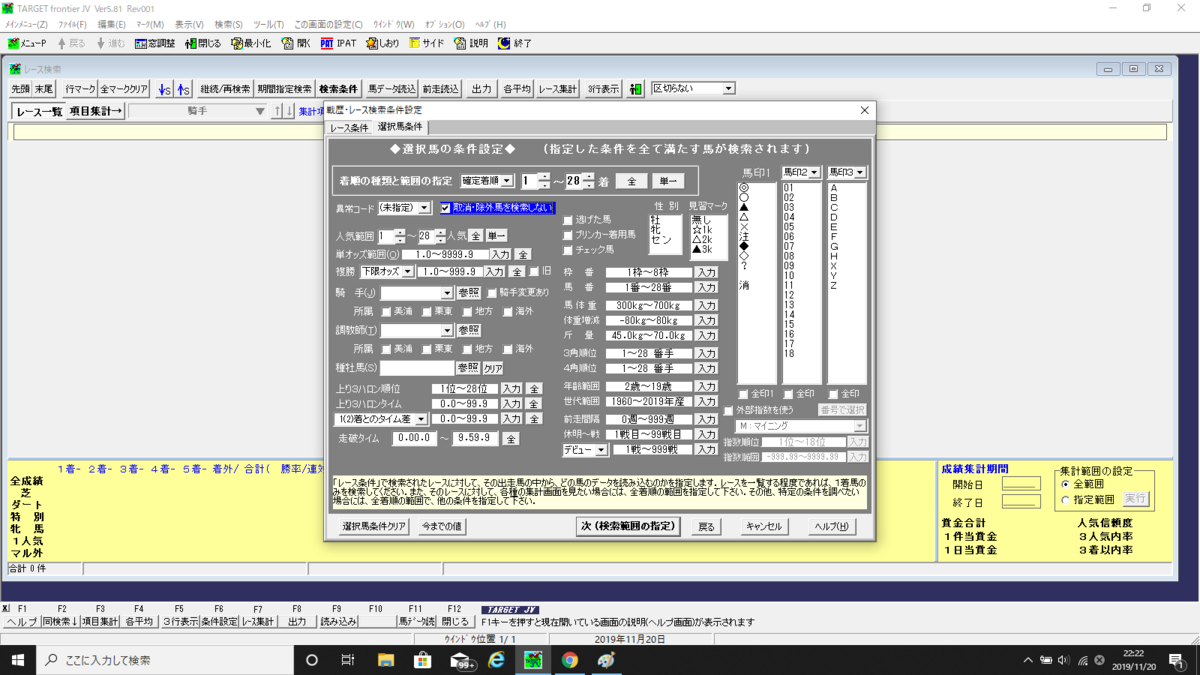The height and width of the screenshot is (675, 1200).
Task: Expand the 騎手(J) combo box
Action: (446, 293)
